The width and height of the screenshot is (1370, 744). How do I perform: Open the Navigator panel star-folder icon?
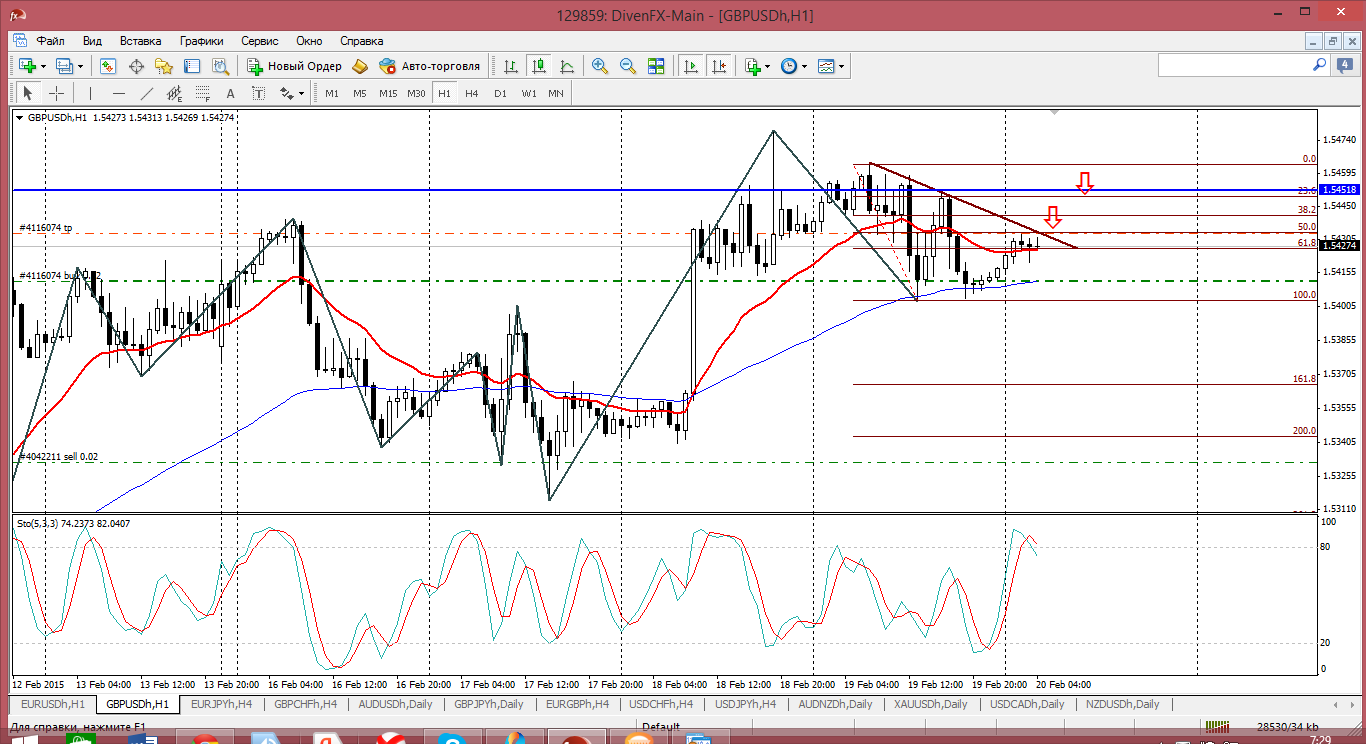pos(164,66)
